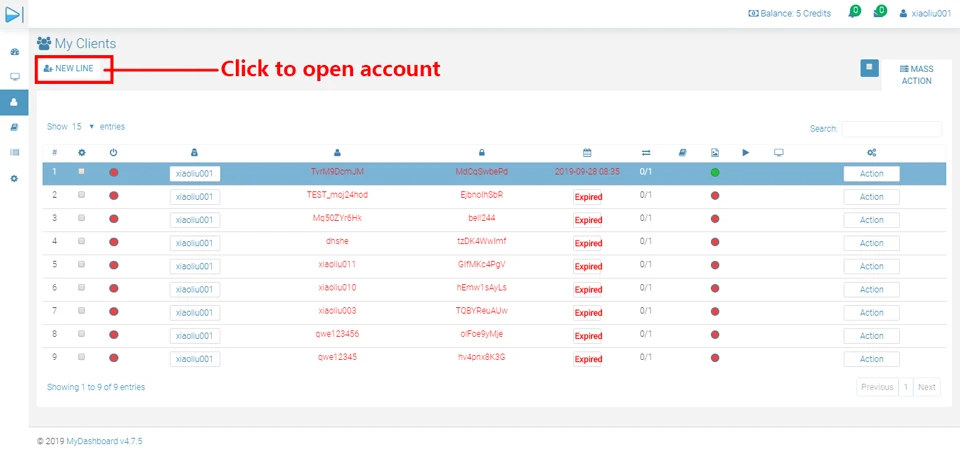Sort by password lock column icon
Viewport: 960px width, 460px height.
click(x=482, y=153)
